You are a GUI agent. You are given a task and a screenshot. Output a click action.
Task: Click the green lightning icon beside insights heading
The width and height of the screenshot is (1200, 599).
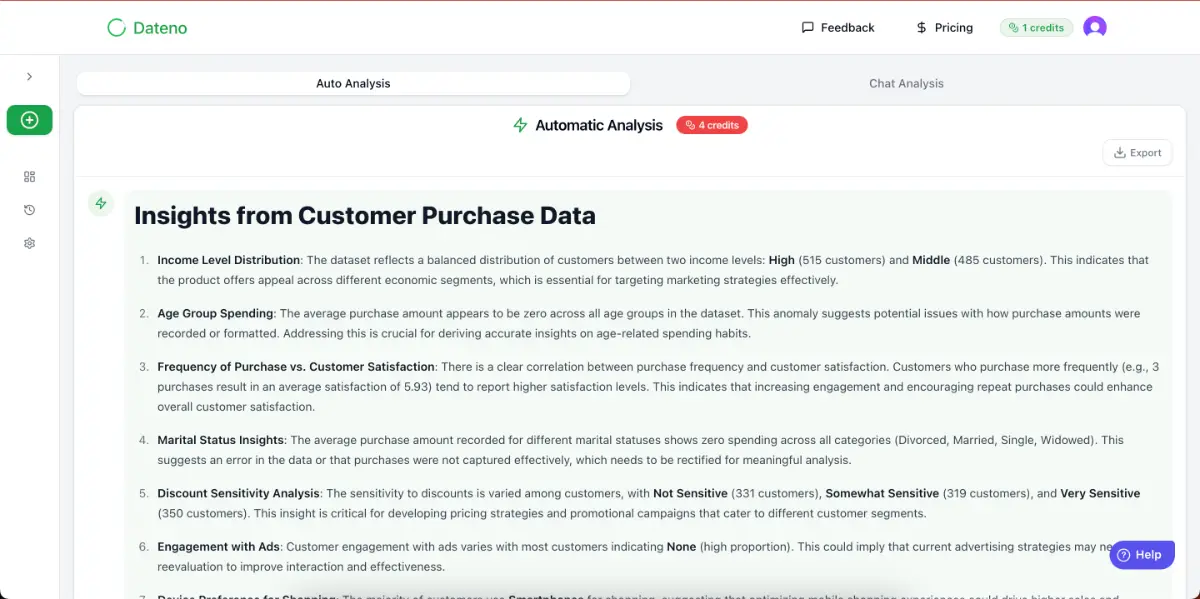point(100,204)
